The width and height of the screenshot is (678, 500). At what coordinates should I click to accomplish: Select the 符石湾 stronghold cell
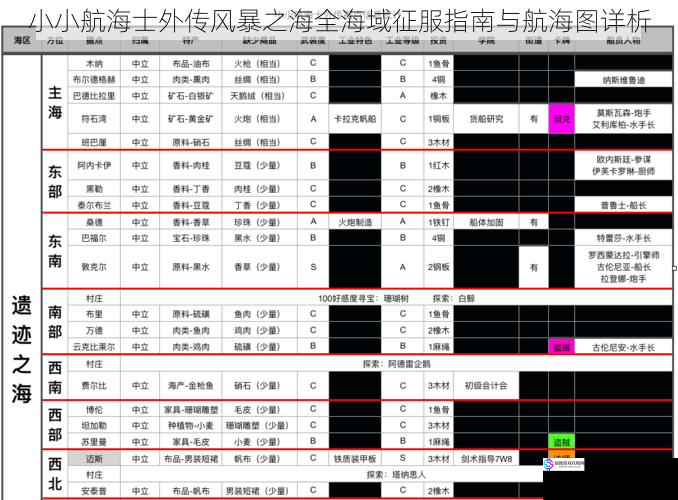[x=94, y=119]
